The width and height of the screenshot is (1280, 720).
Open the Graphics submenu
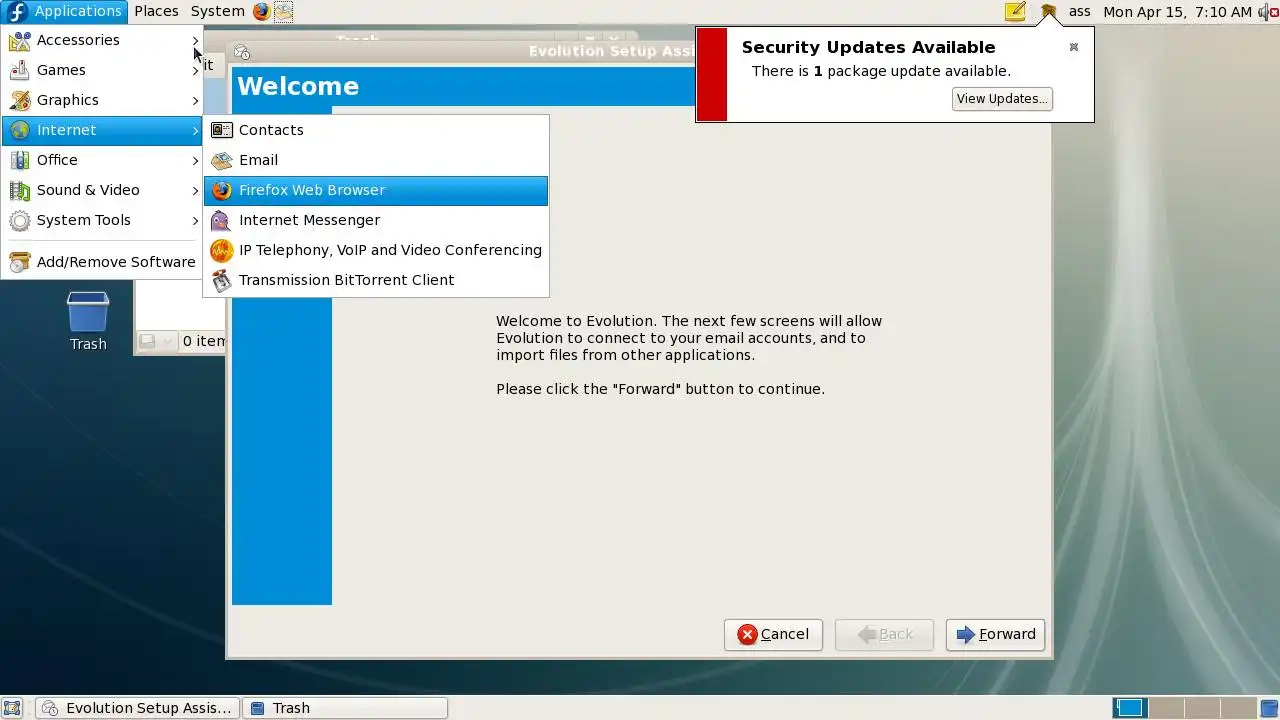coord(102,100)
